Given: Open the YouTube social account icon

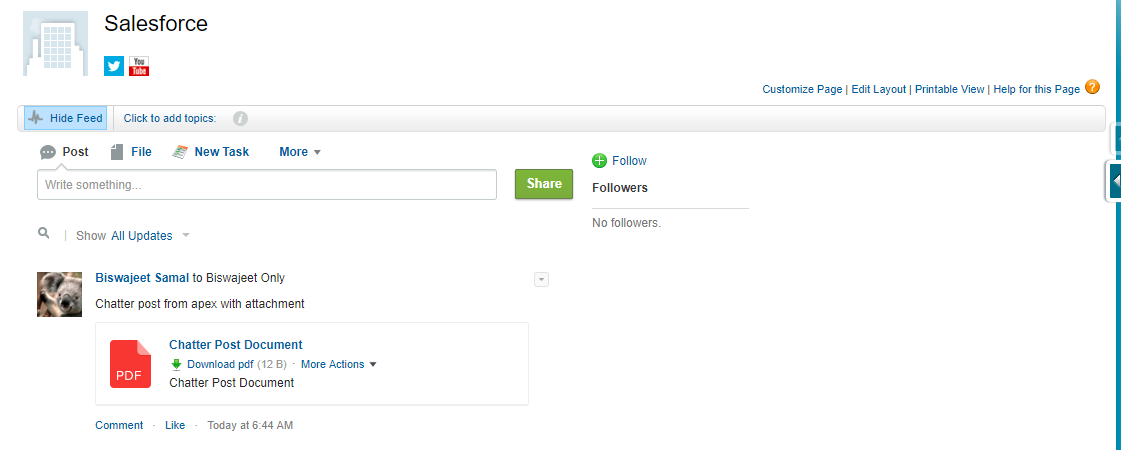Looking at the screenshot, I should point(139,66).
